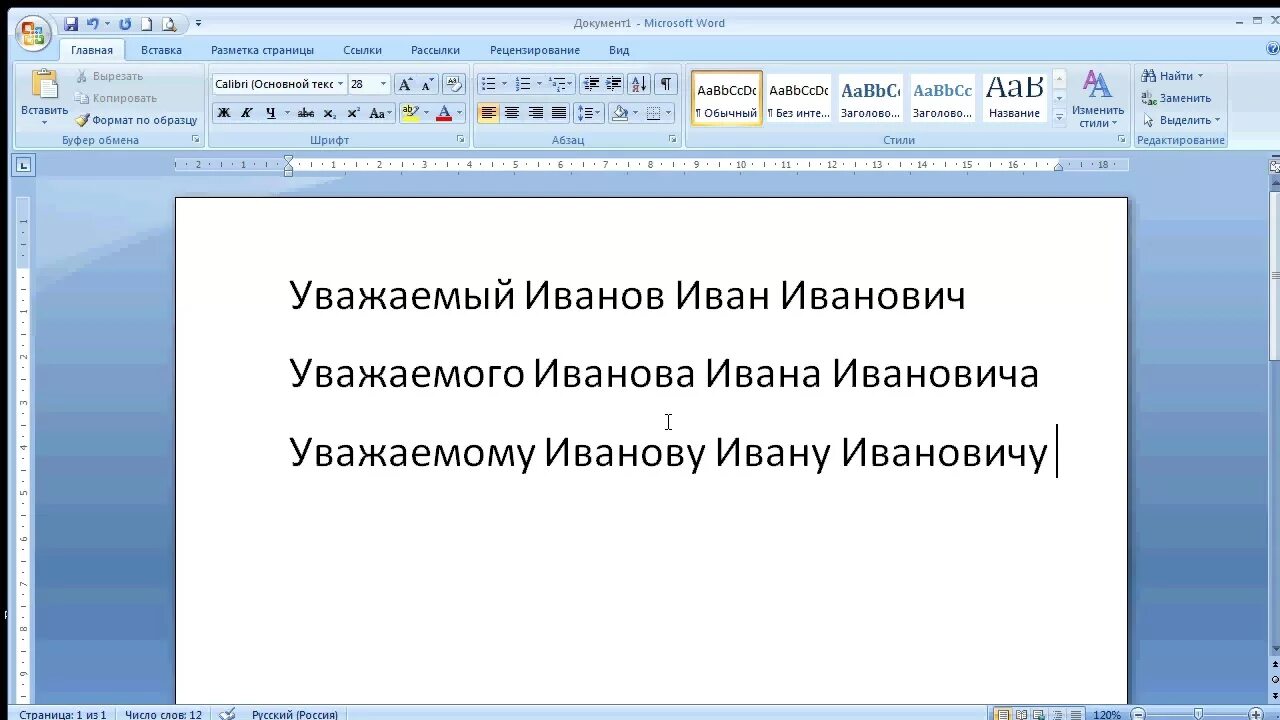The image size is (1280, 720).
Task: Redo the last action
Action: point(125,24)
